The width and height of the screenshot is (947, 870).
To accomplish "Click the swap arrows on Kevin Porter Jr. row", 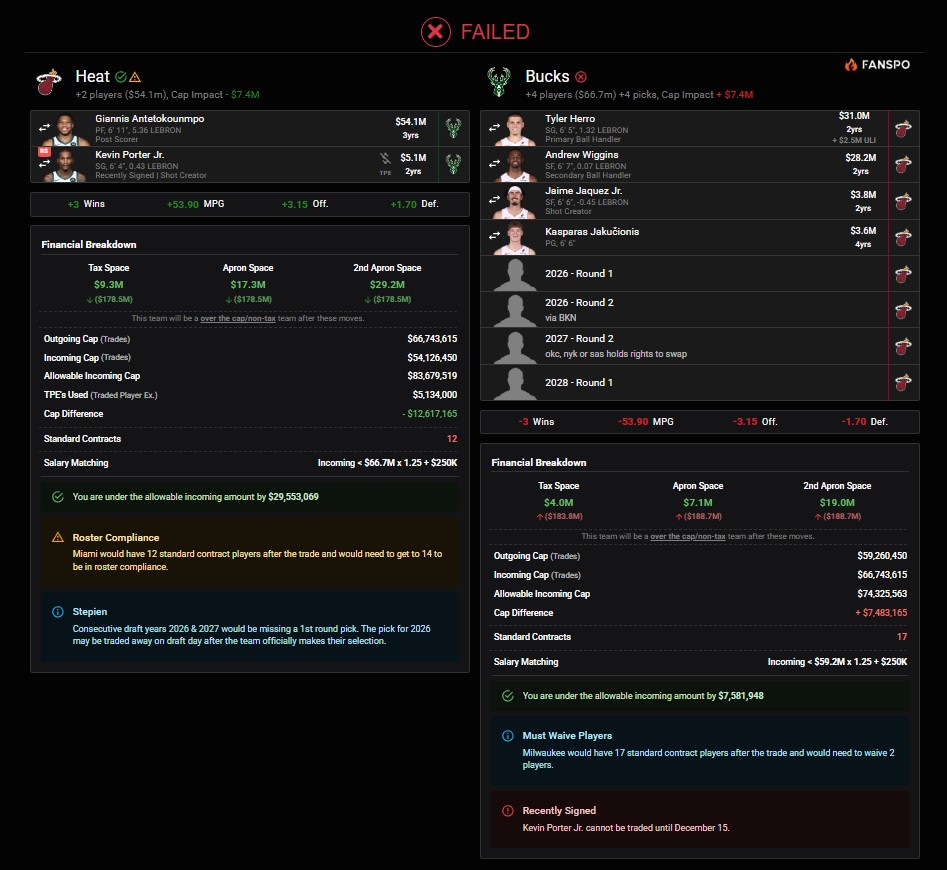I will (45, 163).
